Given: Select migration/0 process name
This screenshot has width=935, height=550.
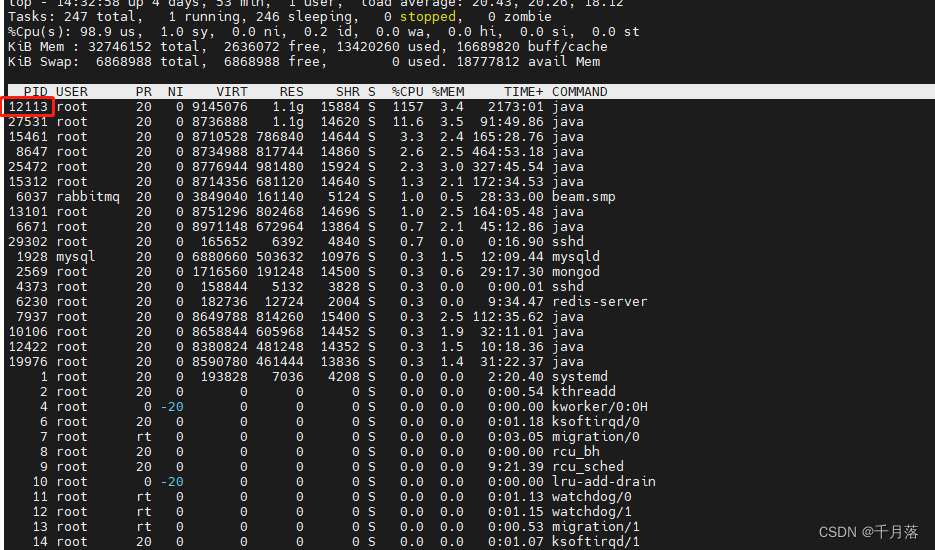Looking at the screenshot, I should tap(595, 437).
